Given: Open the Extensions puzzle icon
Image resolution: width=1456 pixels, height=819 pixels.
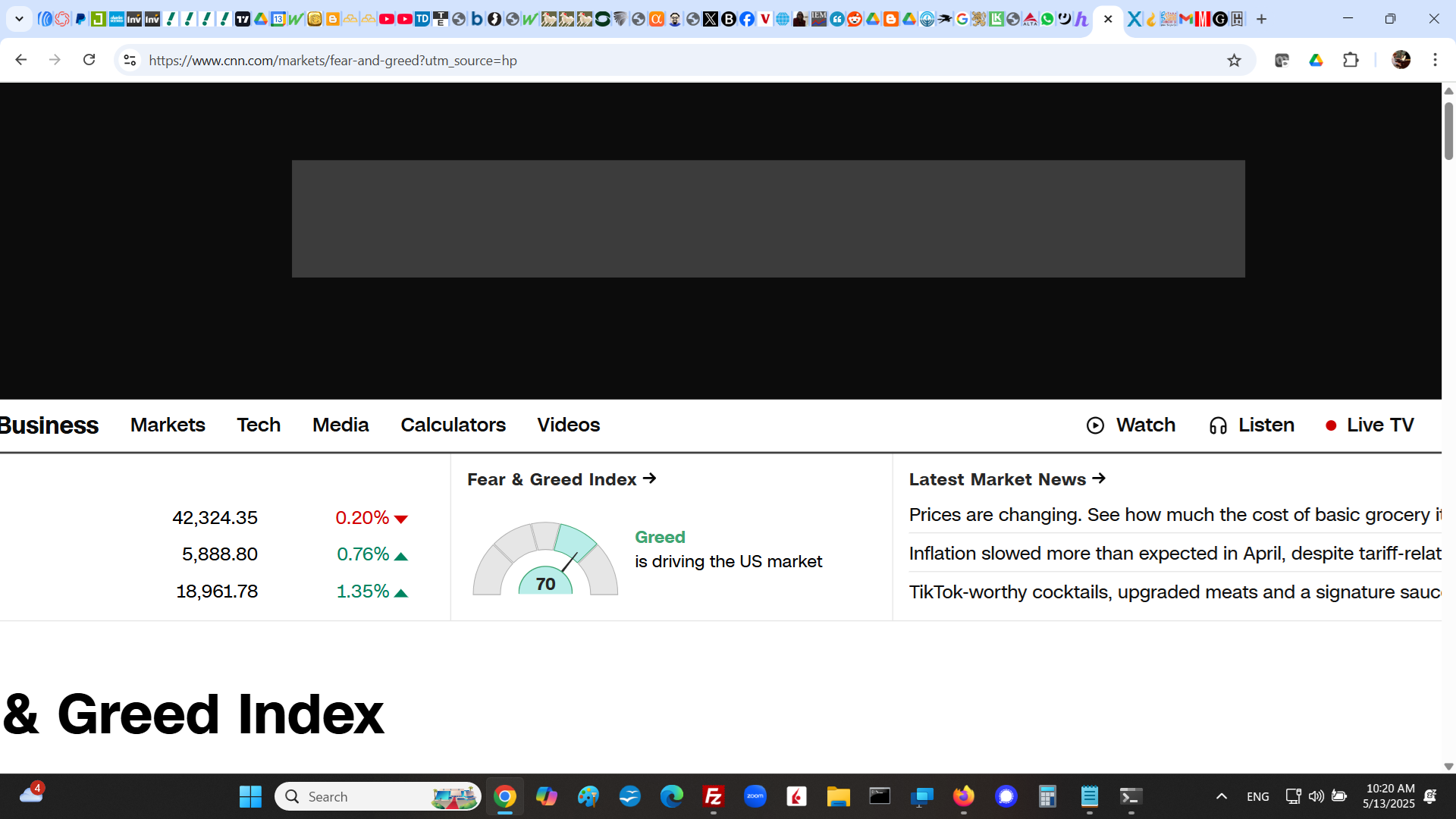Looking at the screenshot, I should point(1351,60).
